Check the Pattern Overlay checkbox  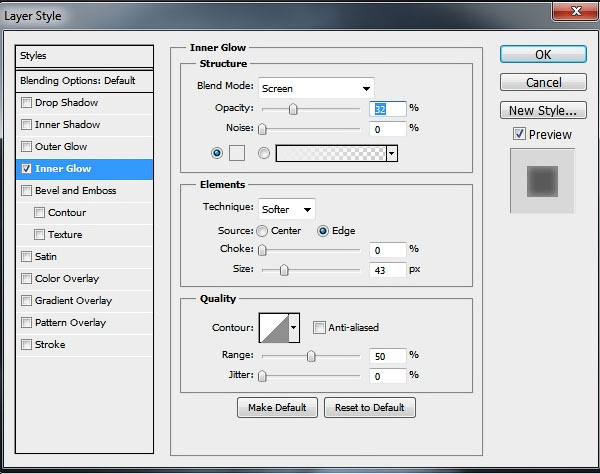coord(26,323)
